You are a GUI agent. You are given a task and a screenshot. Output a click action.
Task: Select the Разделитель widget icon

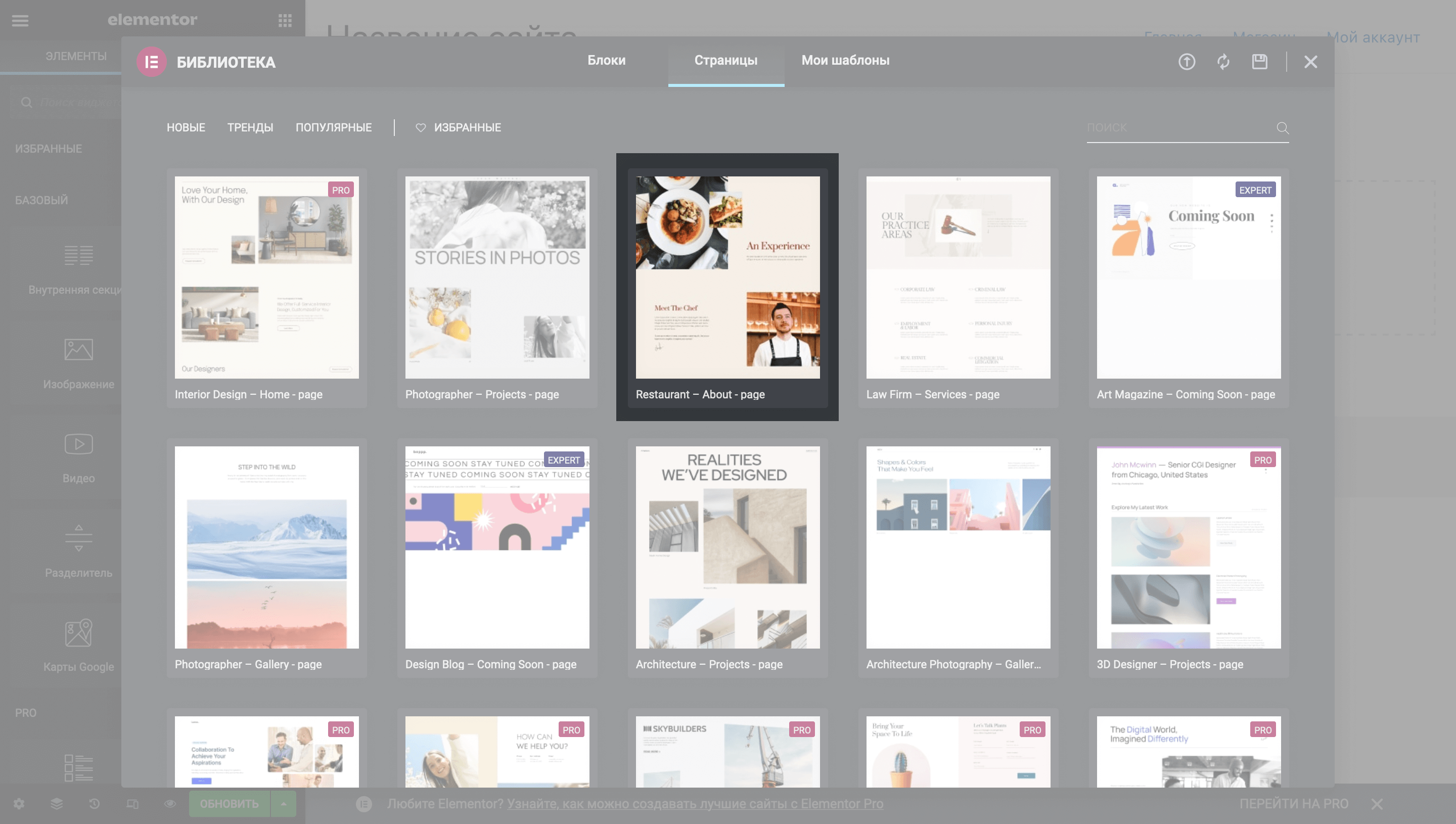pos(79,538)
